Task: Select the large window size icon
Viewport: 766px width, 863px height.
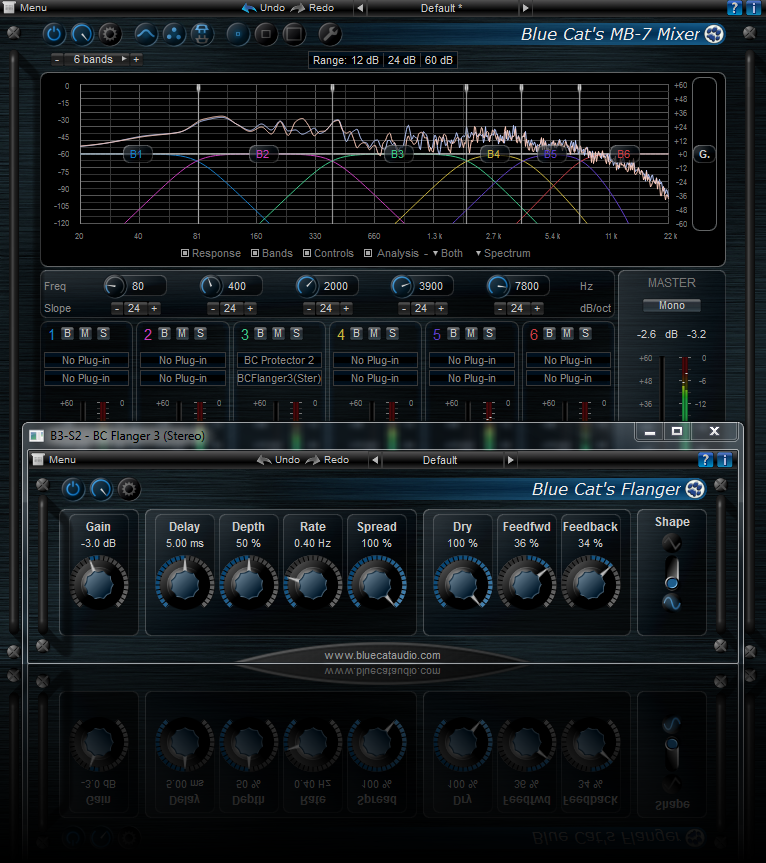Action: pos(294,35)
